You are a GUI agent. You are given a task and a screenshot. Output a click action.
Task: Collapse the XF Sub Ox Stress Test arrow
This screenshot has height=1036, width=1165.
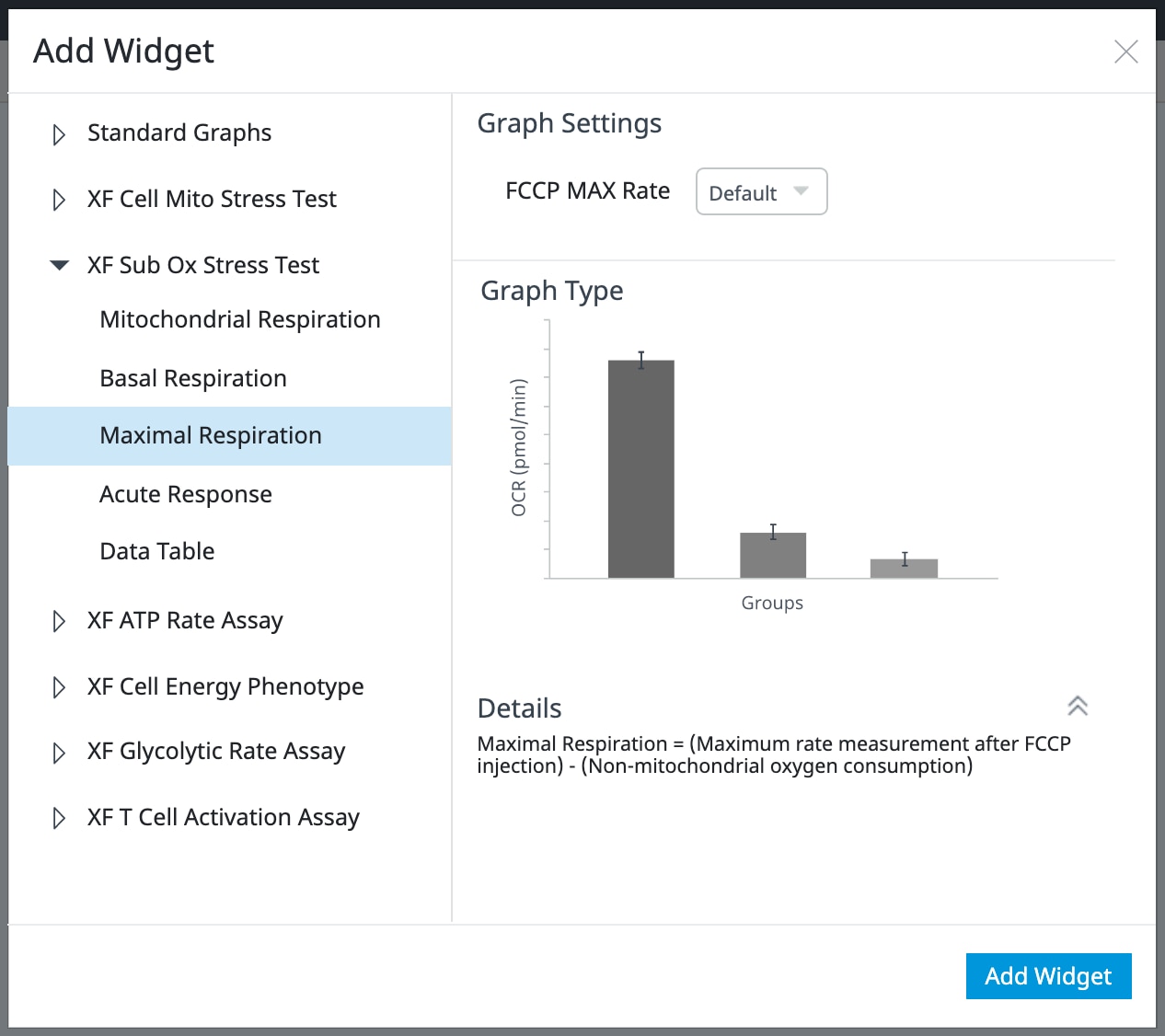[59, 265]
